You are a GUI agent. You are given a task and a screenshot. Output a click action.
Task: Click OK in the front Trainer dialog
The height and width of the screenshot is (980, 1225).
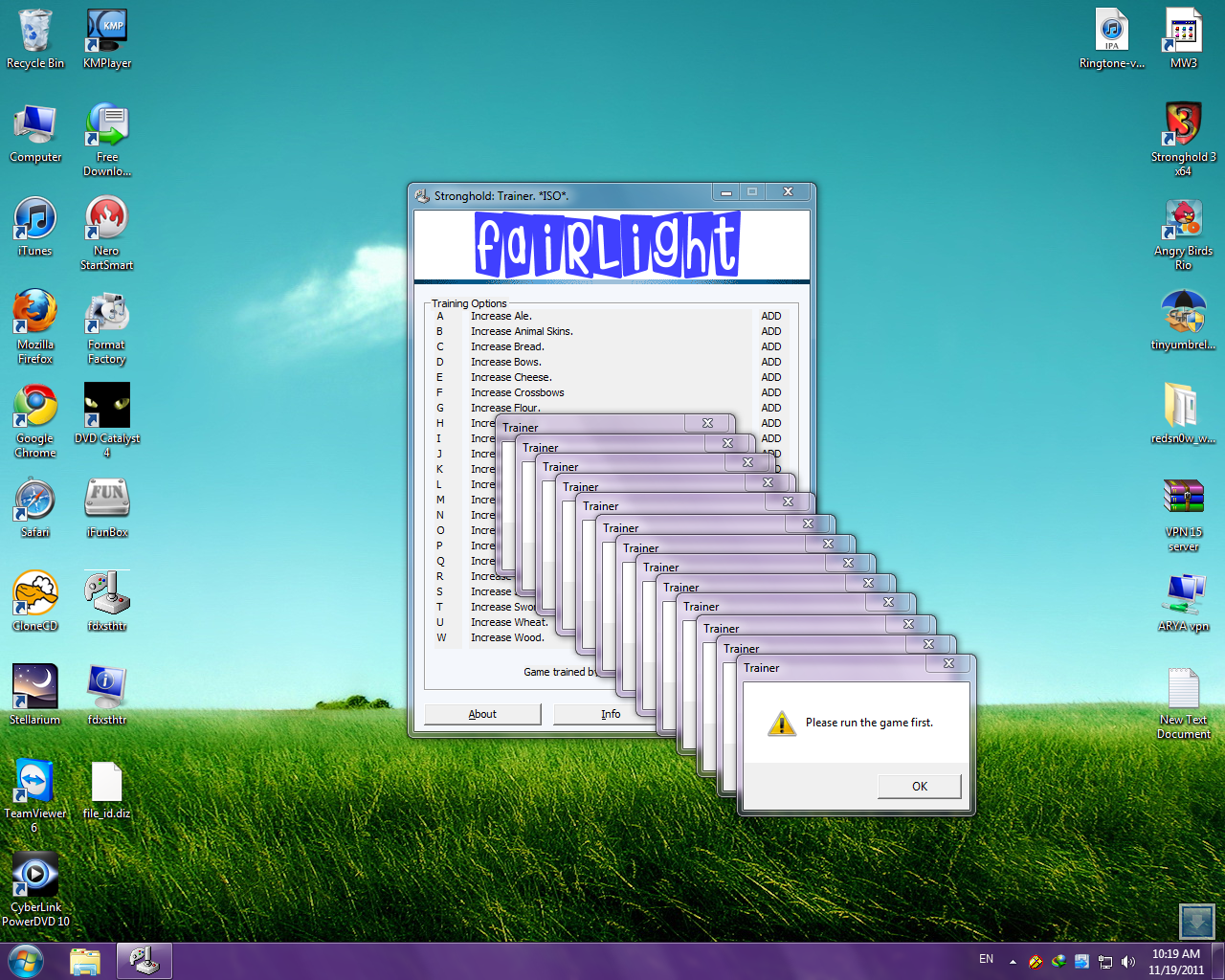point(920,786)
